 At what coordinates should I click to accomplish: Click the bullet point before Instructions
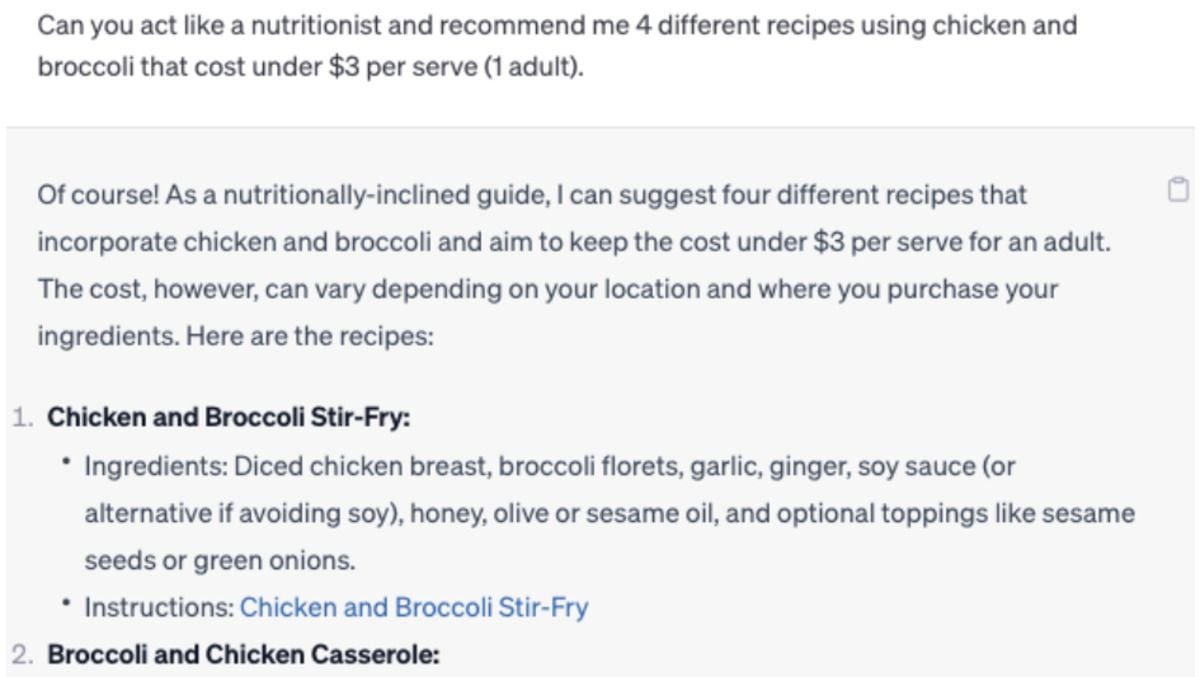coord(66,603)
